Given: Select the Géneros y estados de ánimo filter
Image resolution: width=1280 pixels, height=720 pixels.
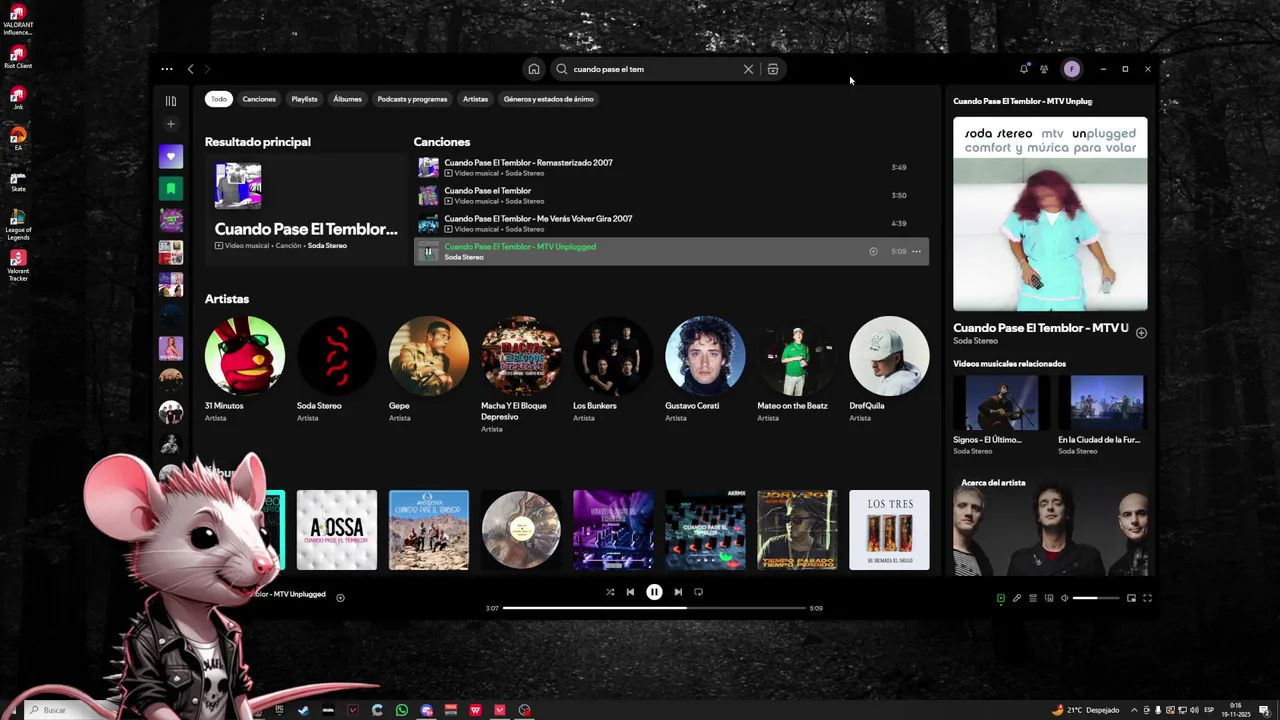Looking at the screenshot, I should (x=548, y=99).
